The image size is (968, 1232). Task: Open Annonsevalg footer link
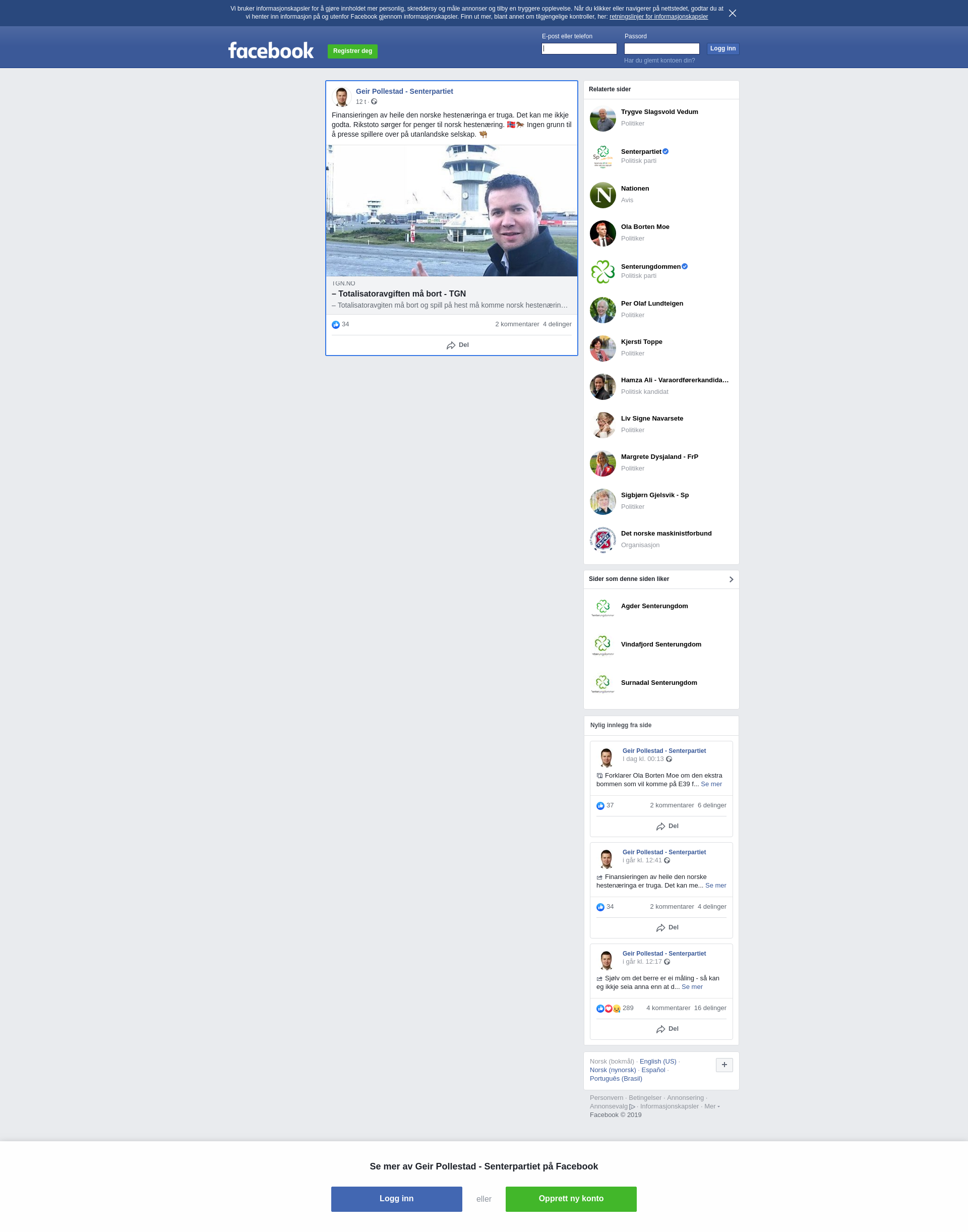pos(612,1106)
